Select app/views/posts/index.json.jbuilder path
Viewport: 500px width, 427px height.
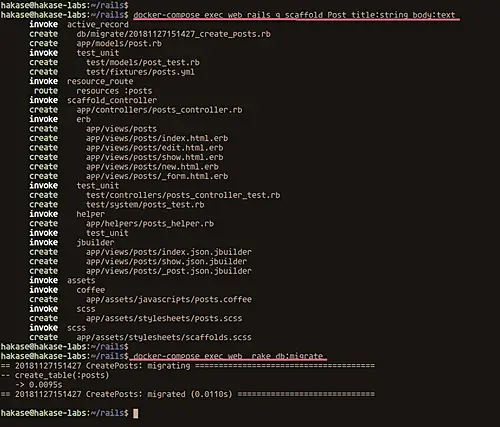point(169,252)
